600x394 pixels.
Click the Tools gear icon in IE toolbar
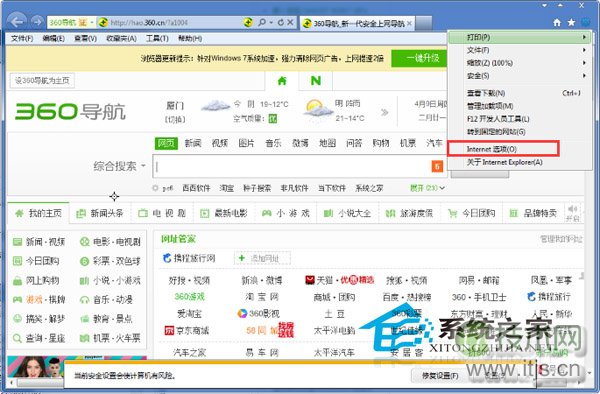point(586,23)
